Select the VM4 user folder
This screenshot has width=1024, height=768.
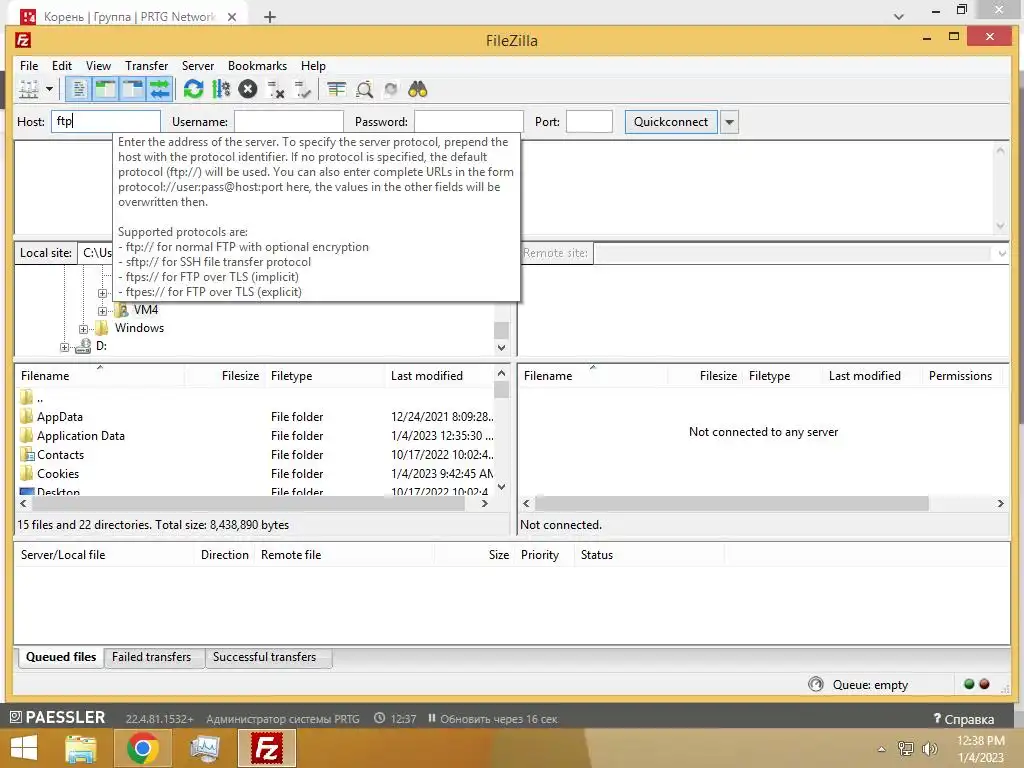[x=138, y=310]
